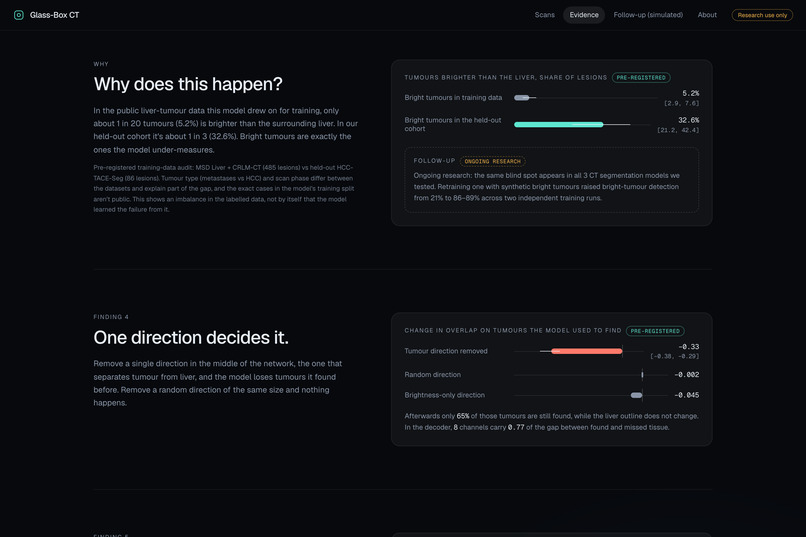Screen dimensions: 806x537
Task: Click the Bright tumours in training data bar
Action: pyautogui.click(x=522, y=98)
